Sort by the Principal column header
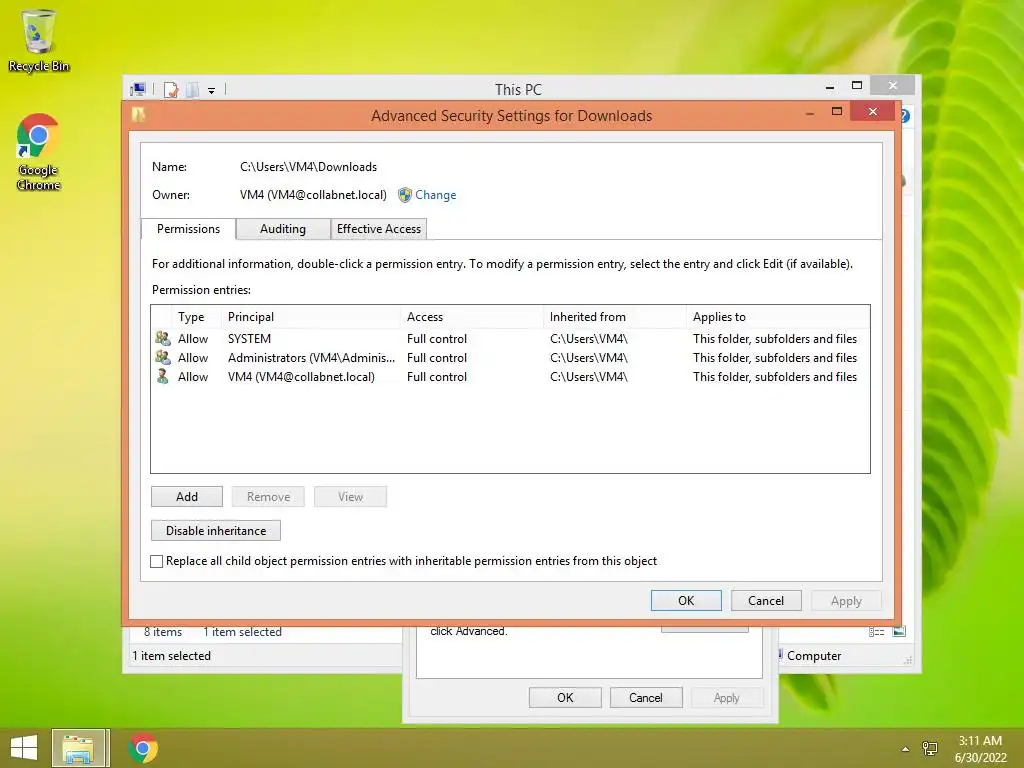The height and width of the screenshot is (768, 1024). 312,317
